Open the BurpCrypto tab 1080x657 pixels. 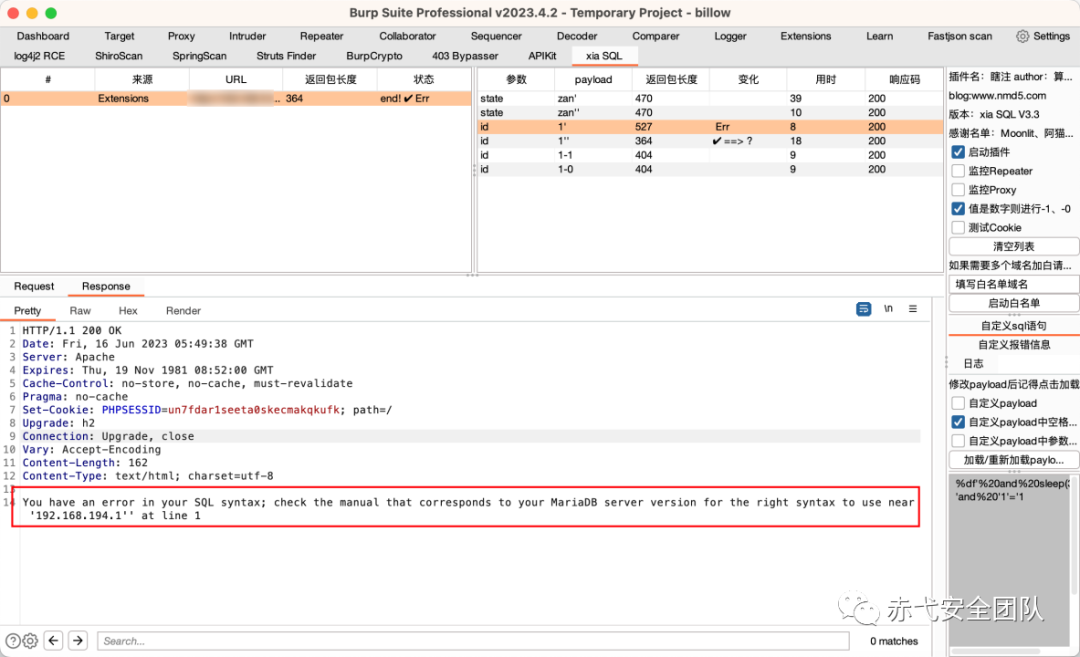point(374,56)
